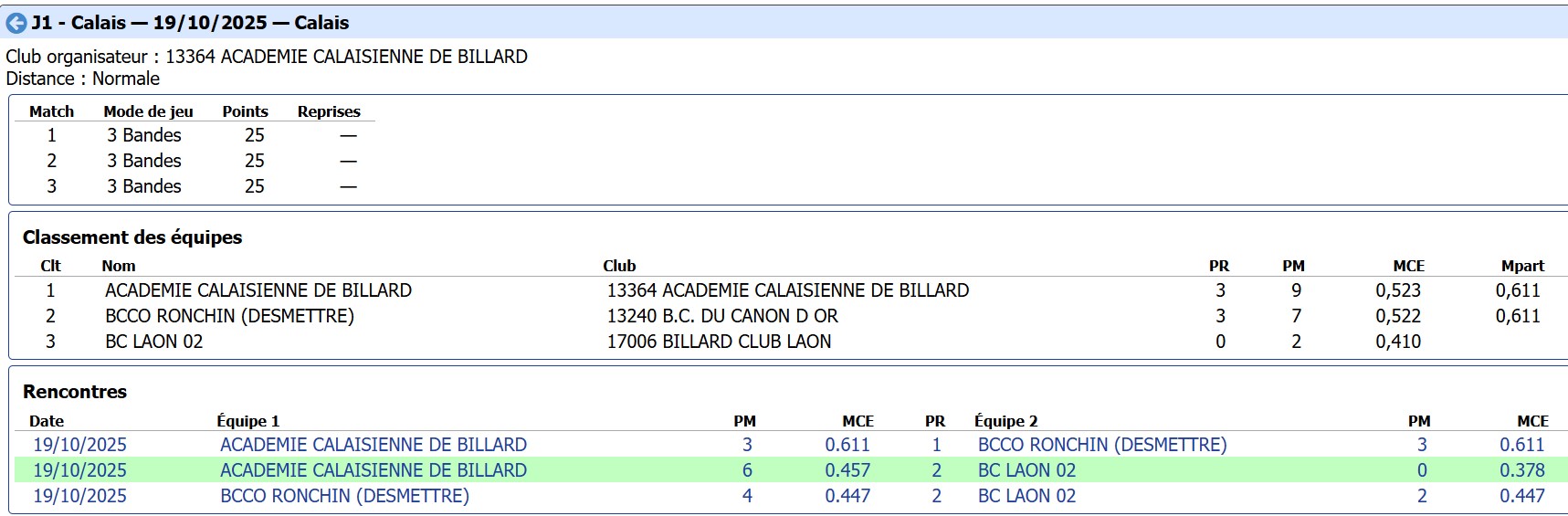This screenshot has width=1568, height=516.
Task: Open the date link in first Rencontres row
Action: (x=79, y=445)
